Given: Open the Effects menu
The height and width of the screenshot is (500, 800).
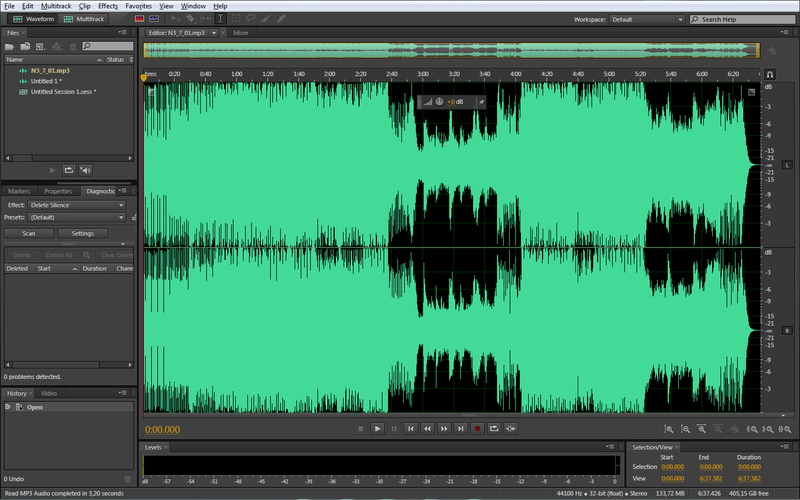Looking at the screenshot, I should coord(108,6).
